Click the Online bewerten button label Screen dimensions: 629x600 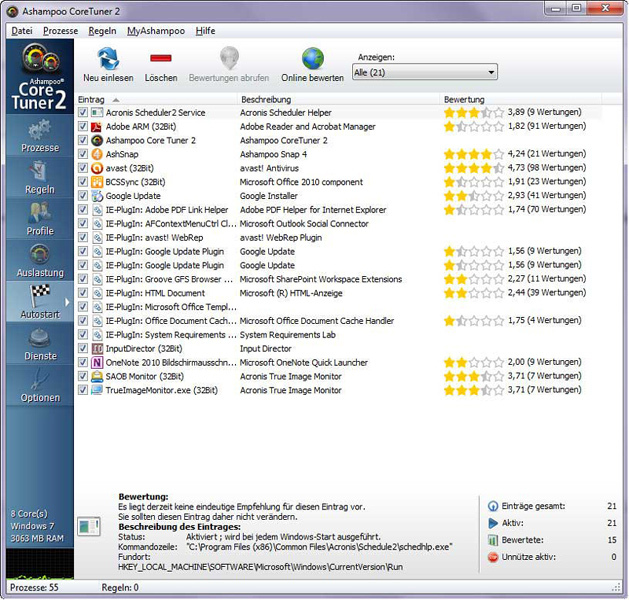(x=312, y=78)
